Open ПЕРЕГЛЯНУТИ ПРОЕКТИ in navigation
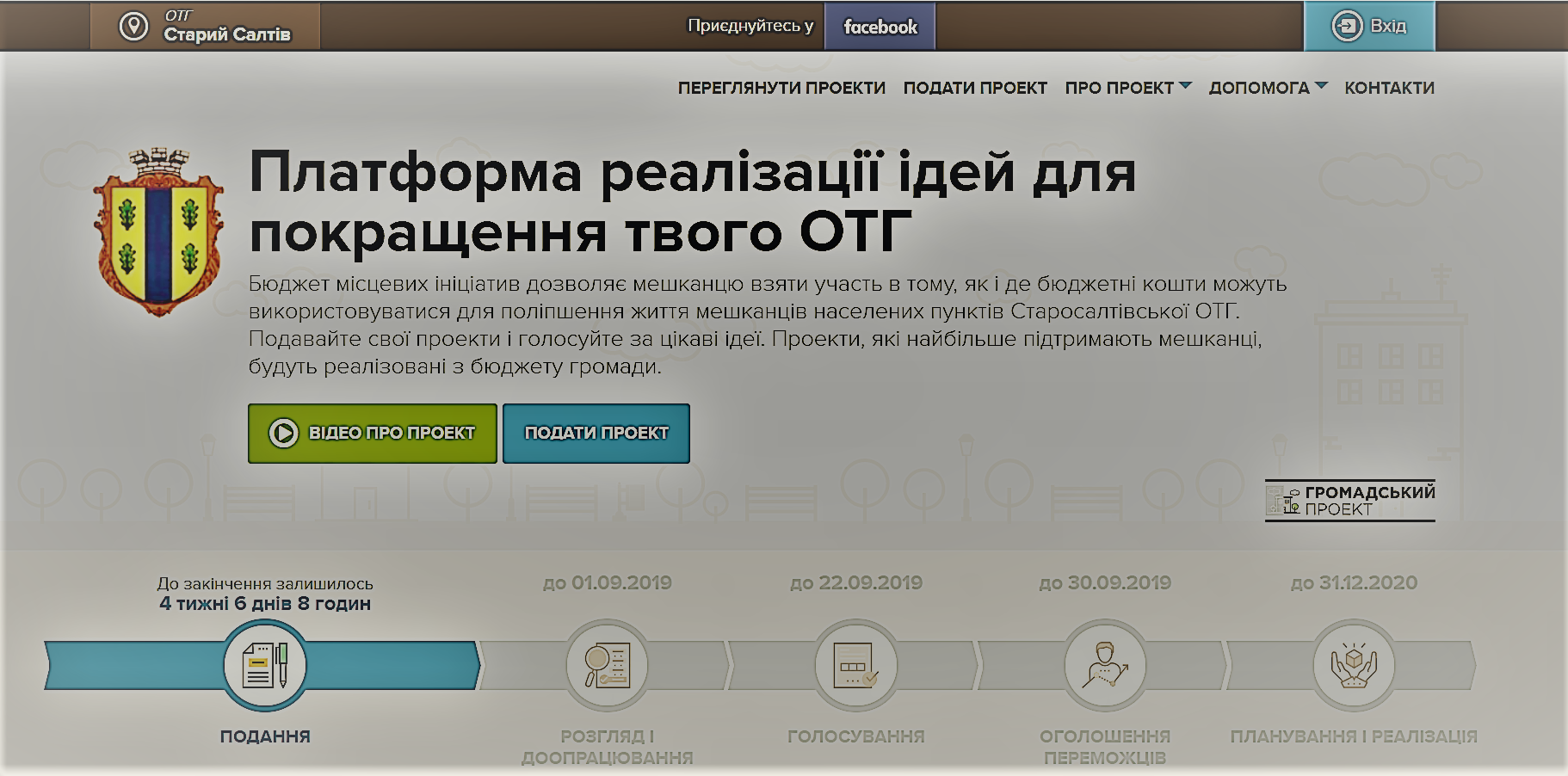1568x776 pixels. click(781, 88)
